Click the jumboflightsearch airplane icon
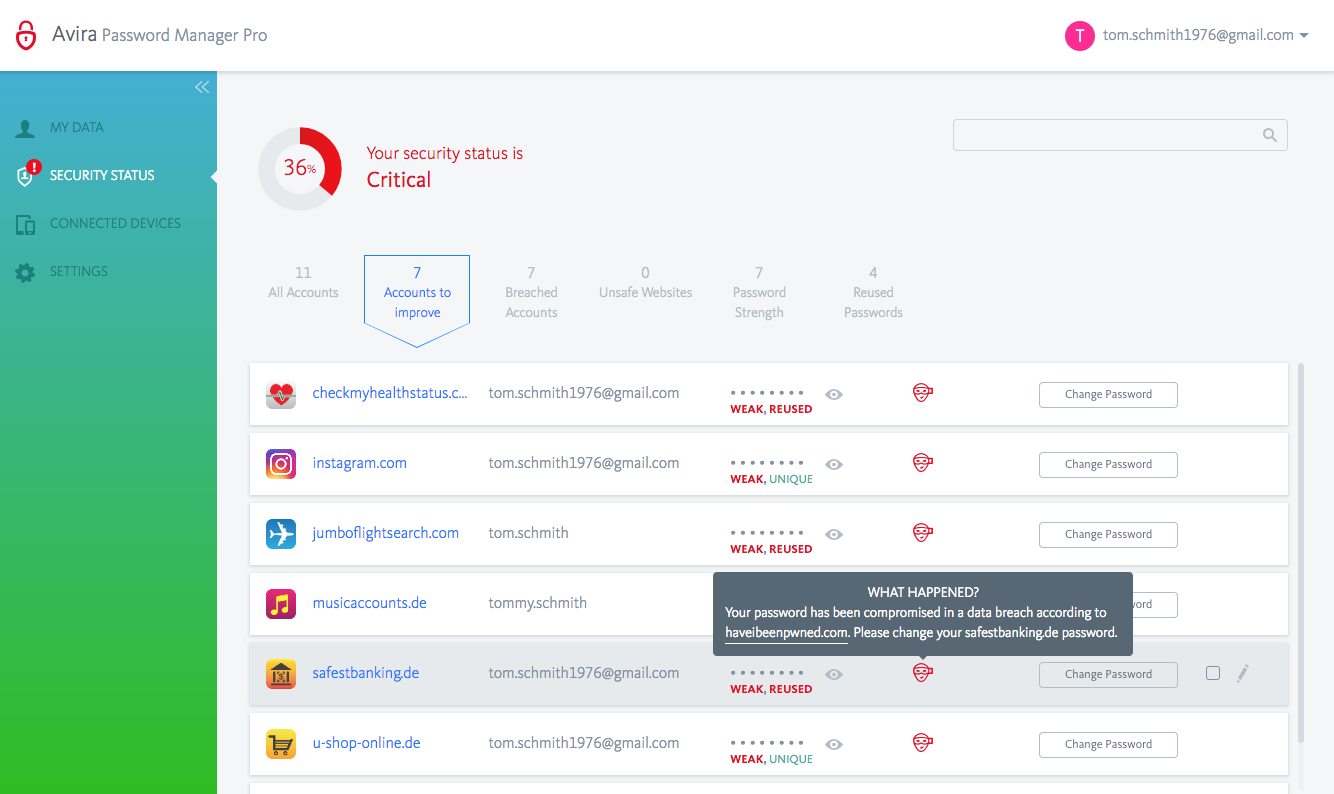The height and width of the screenshot is (794, 1334). pos(281,534)
